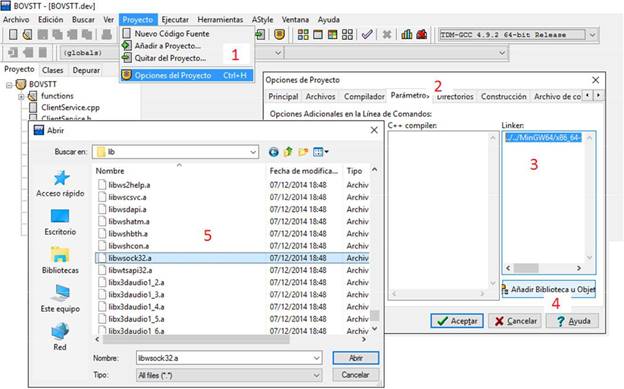Click the rebuild all toolbar icon
The height and width of the screenshot is (389, 624).
pos(347,35)
